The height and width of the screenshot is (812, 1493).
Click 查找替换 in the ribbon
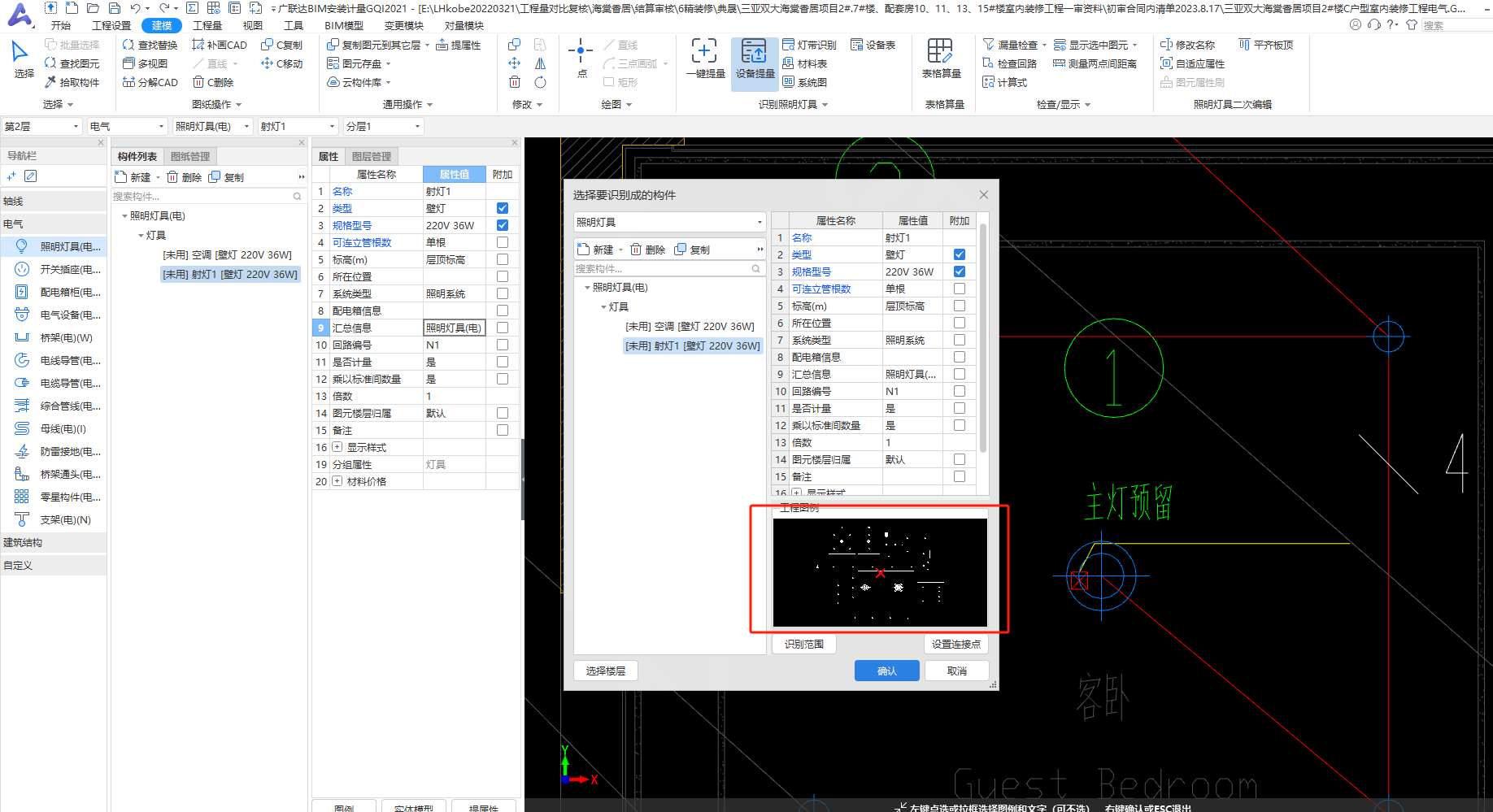click(x=150, y=45)
